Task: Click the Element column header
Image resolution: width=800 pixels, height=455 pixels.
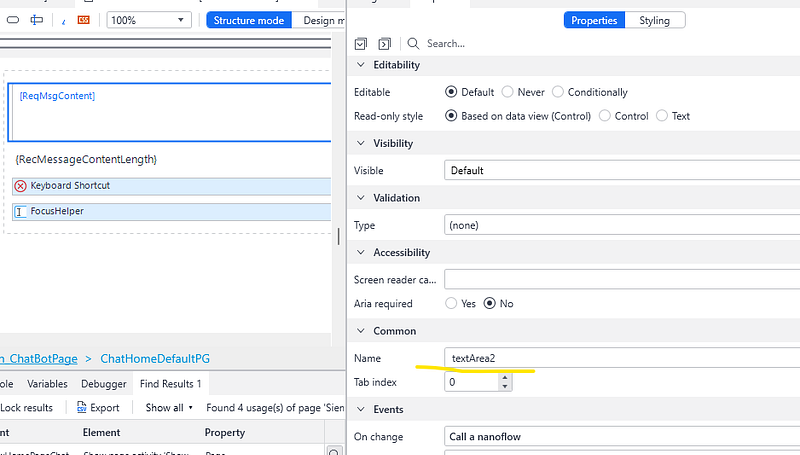Action: click(x=102, y=433)
